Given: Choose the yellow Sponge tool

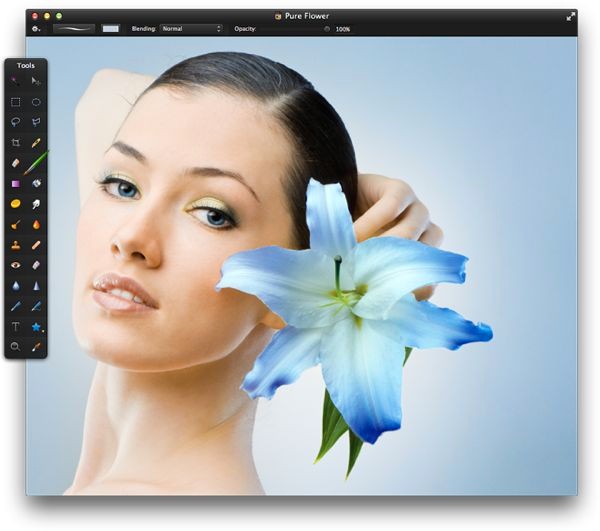Looking at the screenshot, I should [x=15, y=204].
